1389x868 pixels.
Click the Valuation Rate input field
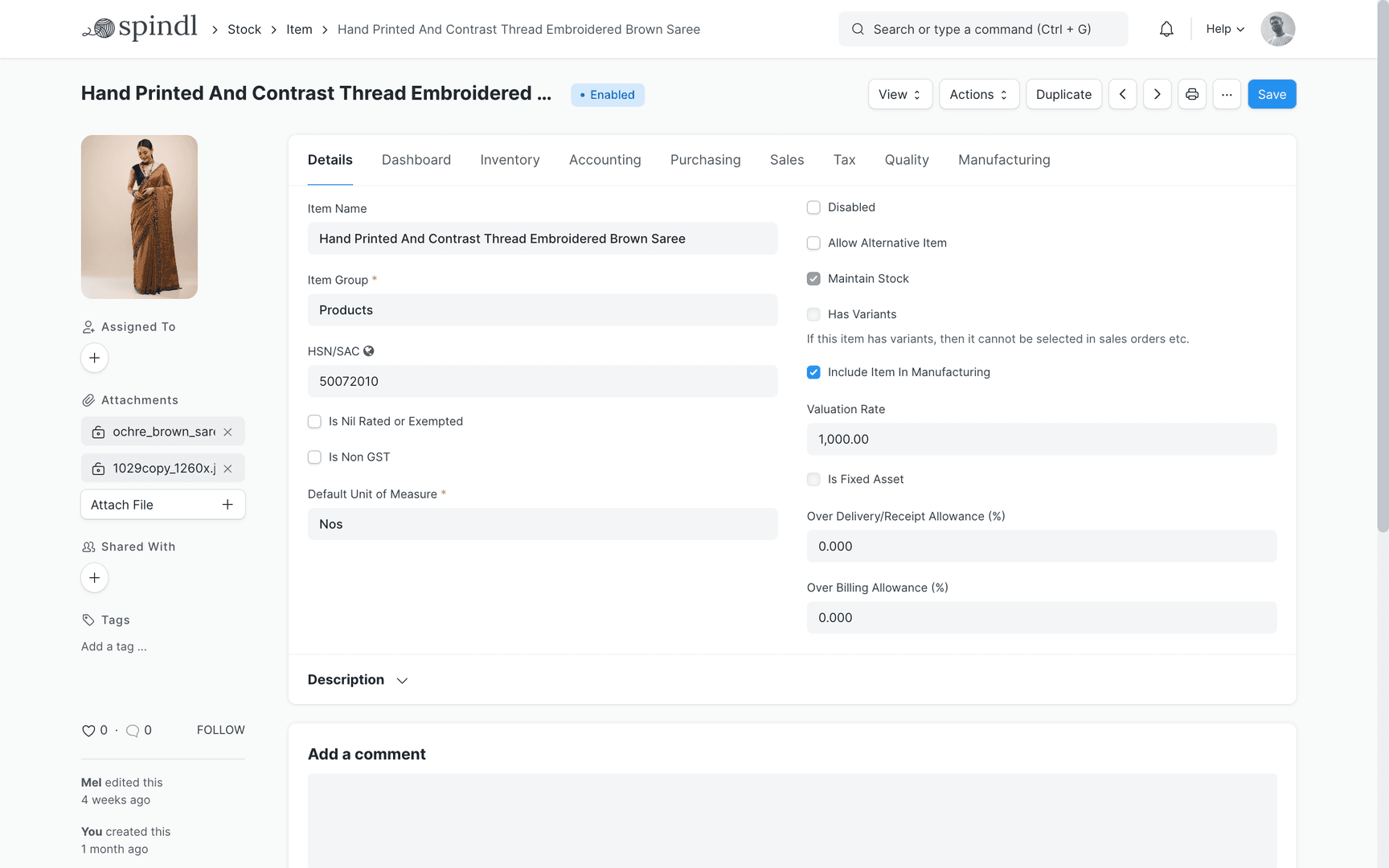click(1041, 440)
